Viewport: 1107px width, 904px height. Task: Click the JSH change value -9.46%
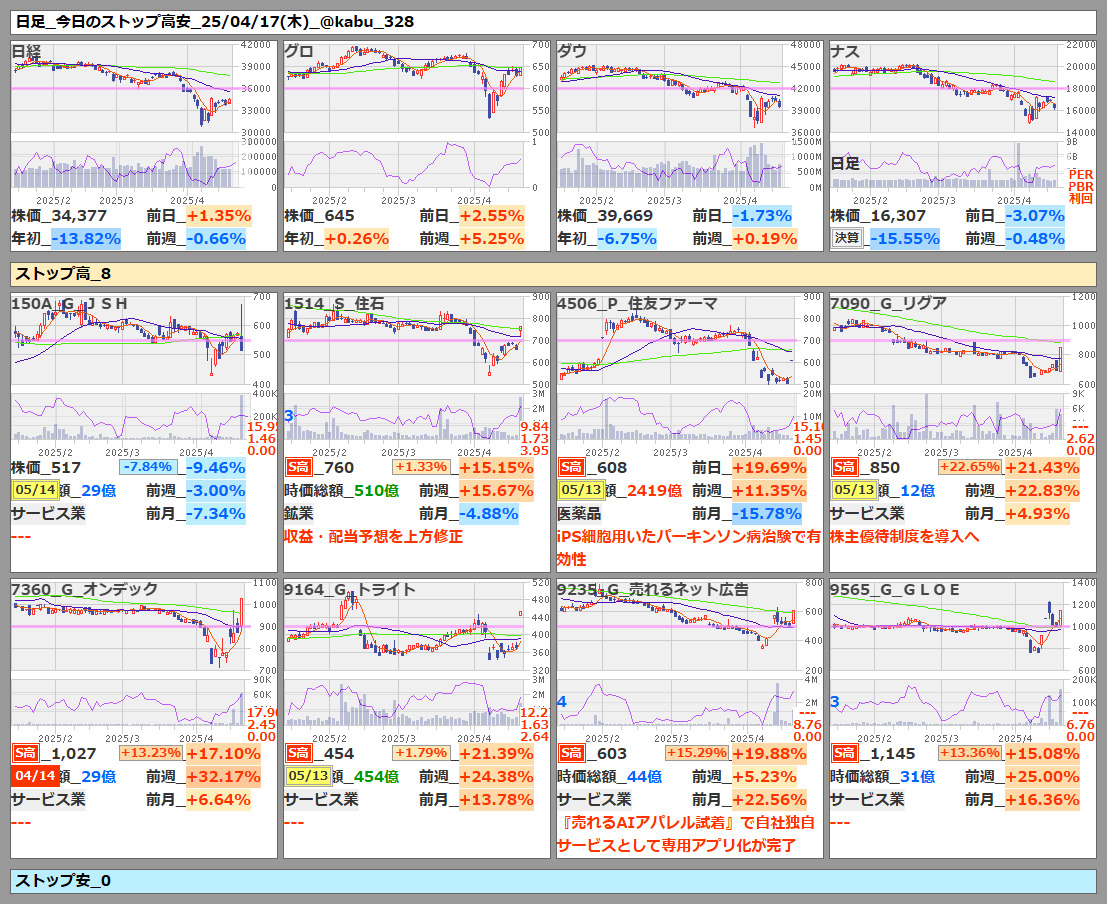pyautogui.click(x=216, y=468)
